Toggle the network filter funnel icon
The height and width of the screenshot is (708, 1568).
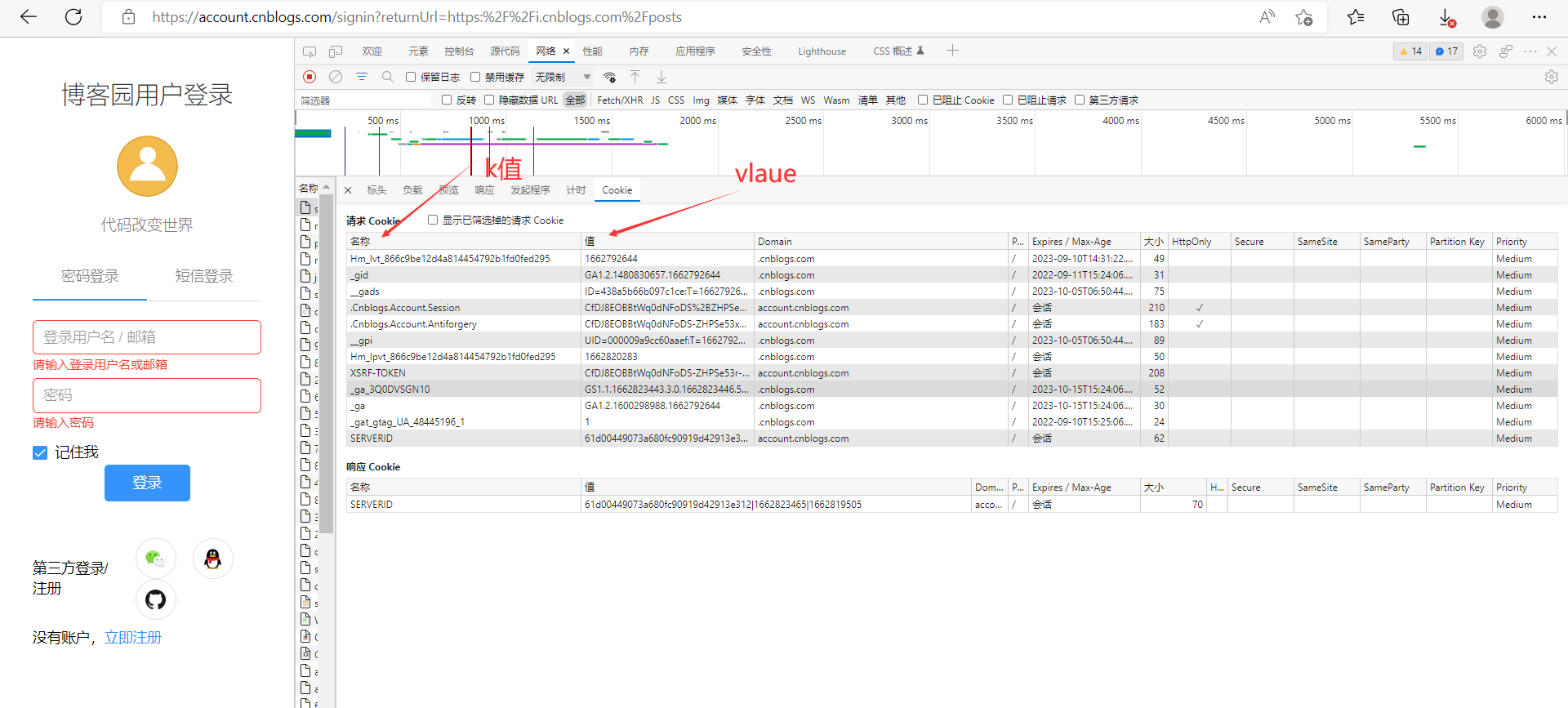[x=362, y=77]
